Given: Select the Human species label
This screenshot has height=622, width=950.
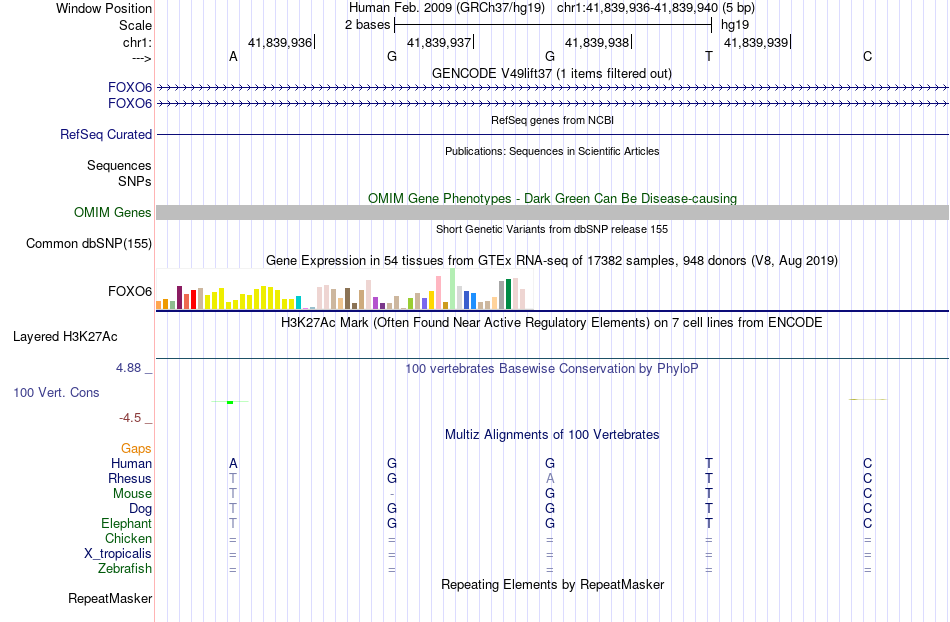Looking at the screenshot, I should click(131, 463).
